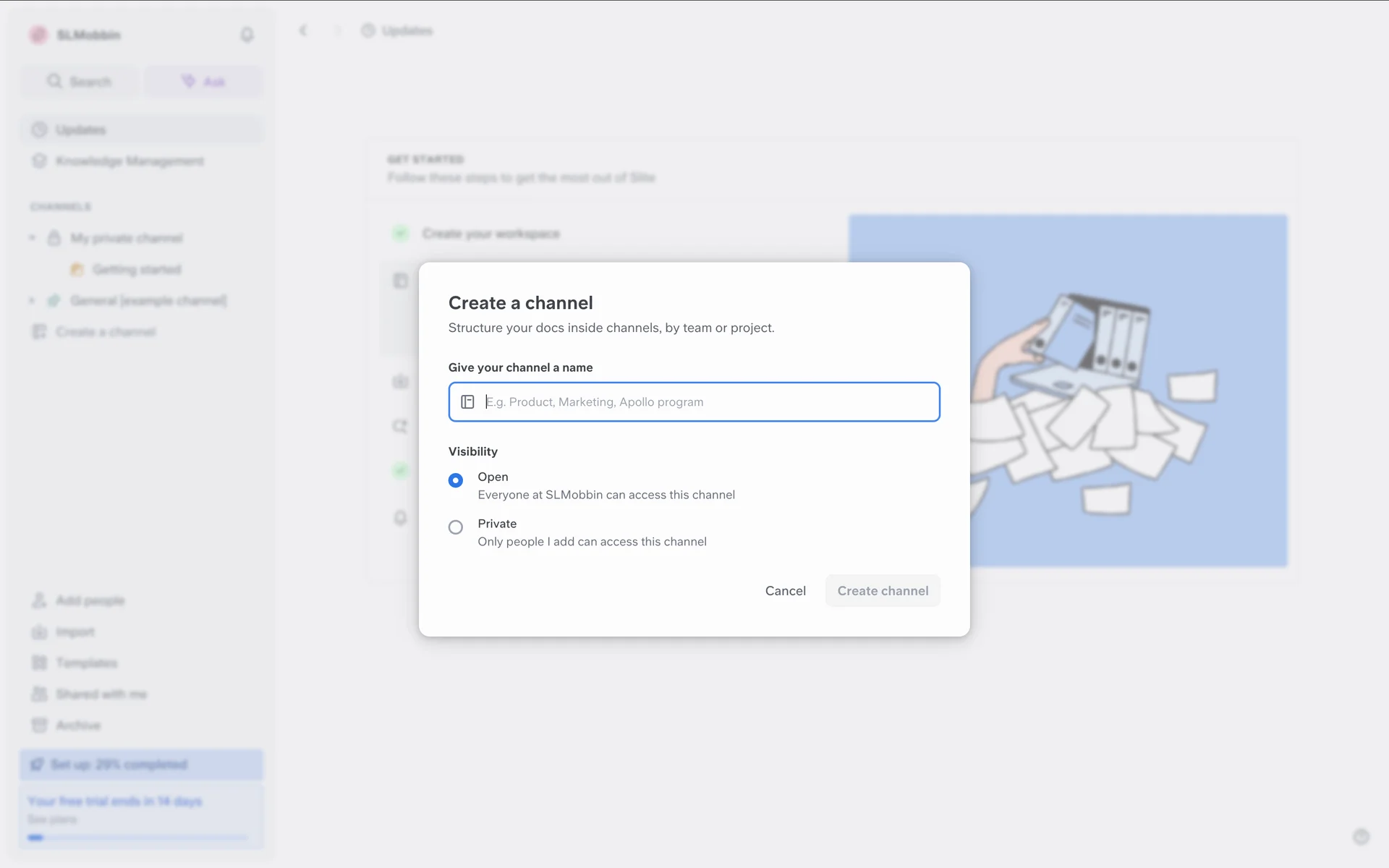This screenshot has width=1389, height=868.
Task: Click the SLMobbin workspace logo
Action: point(38,35)
